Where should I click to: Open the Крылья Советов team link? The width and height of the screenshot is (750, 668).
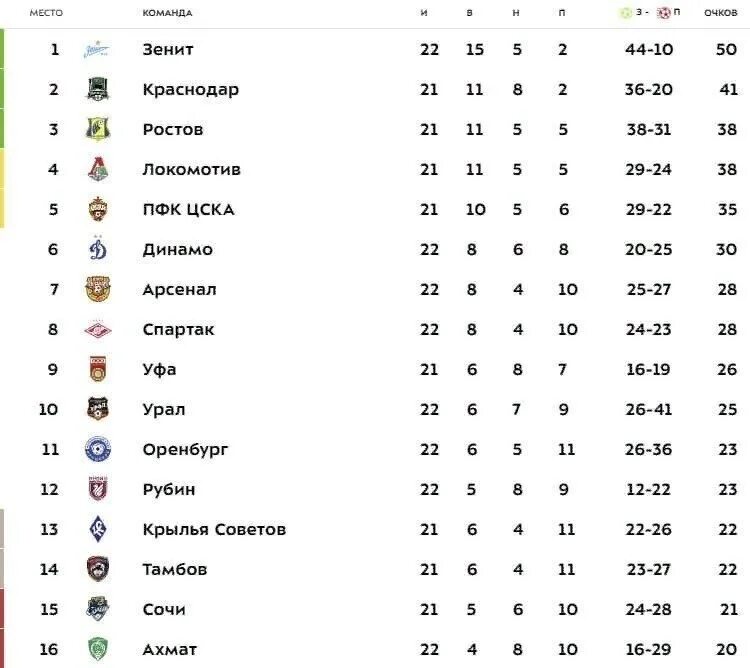tap(214, 529)
